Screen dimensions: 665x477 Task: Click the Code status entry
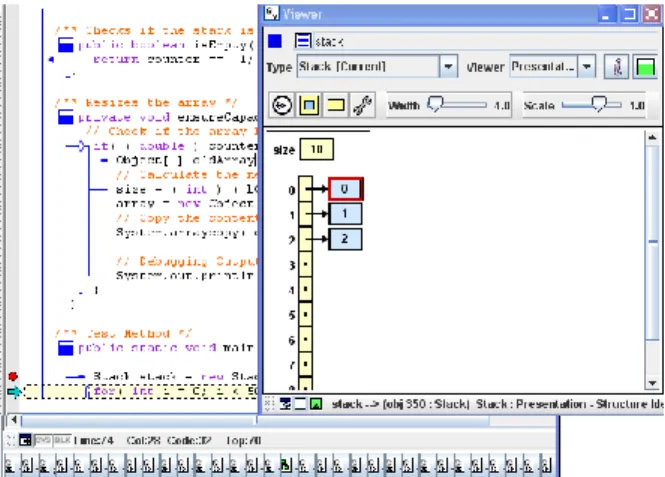(189, 441)
